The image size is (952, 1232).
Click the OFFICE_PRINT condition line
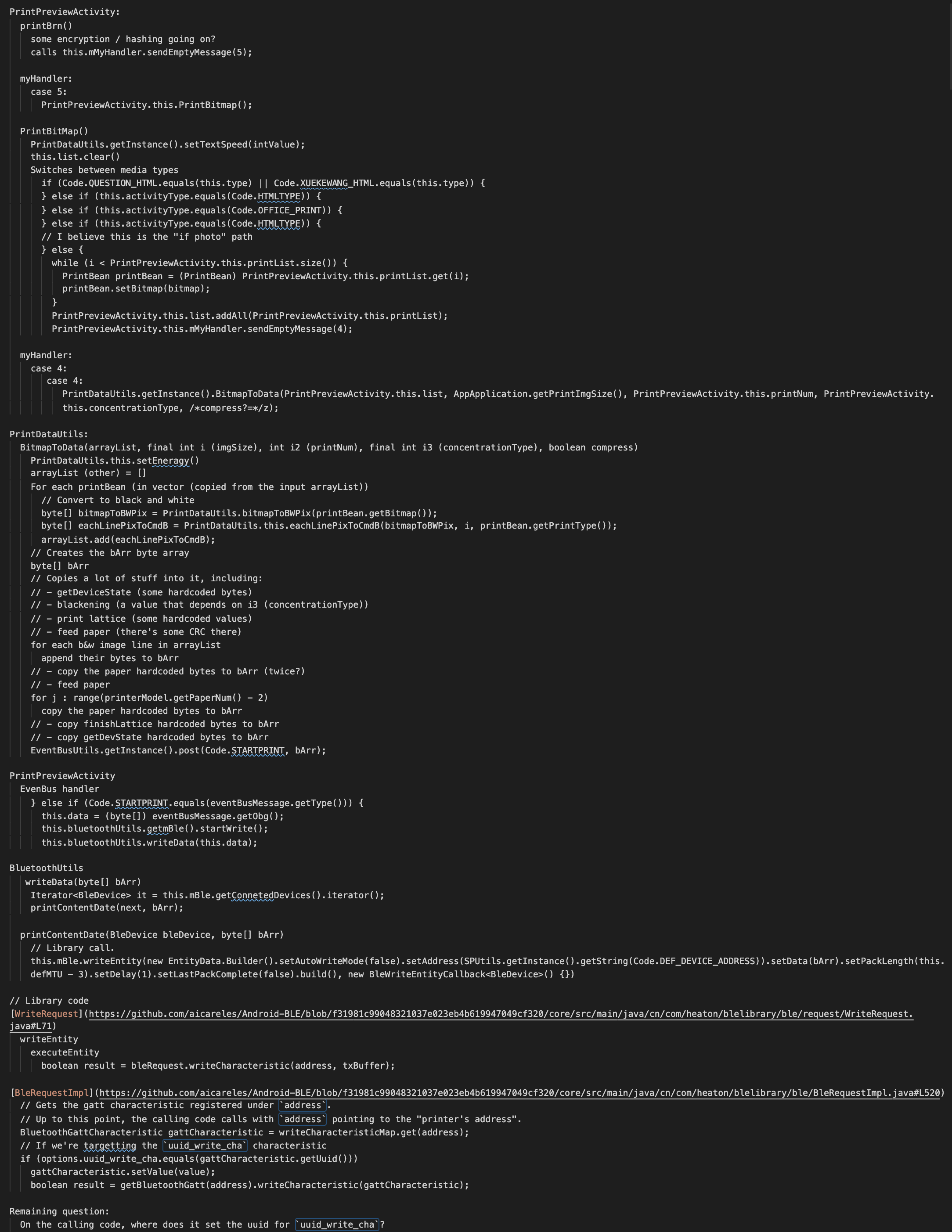pos(192,210)
